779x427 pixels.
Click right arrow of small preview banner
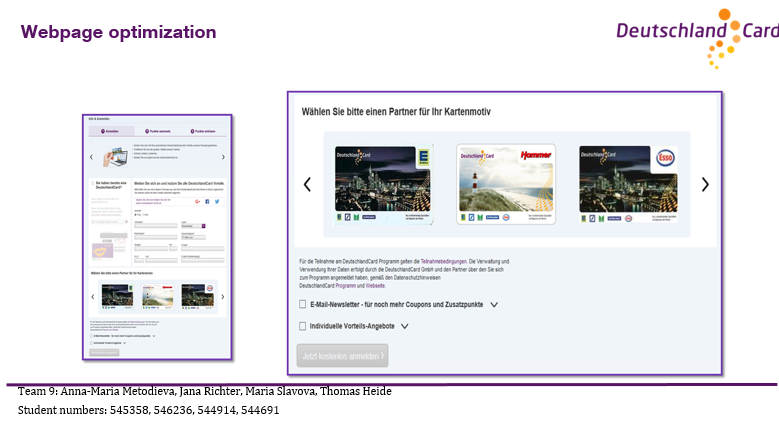223,157
